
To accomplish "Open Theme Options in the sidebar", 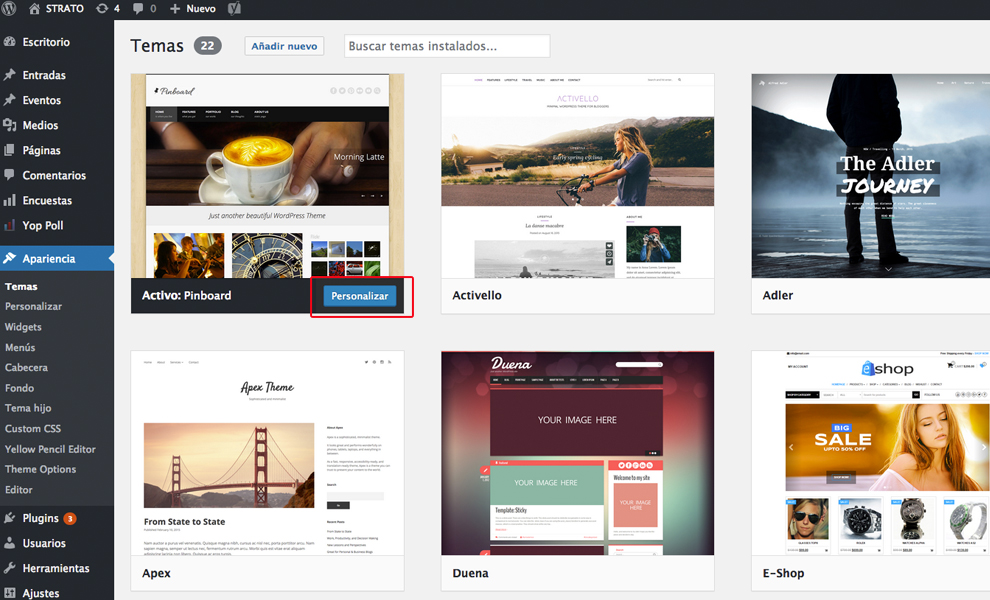I will (x=40, y=469).
